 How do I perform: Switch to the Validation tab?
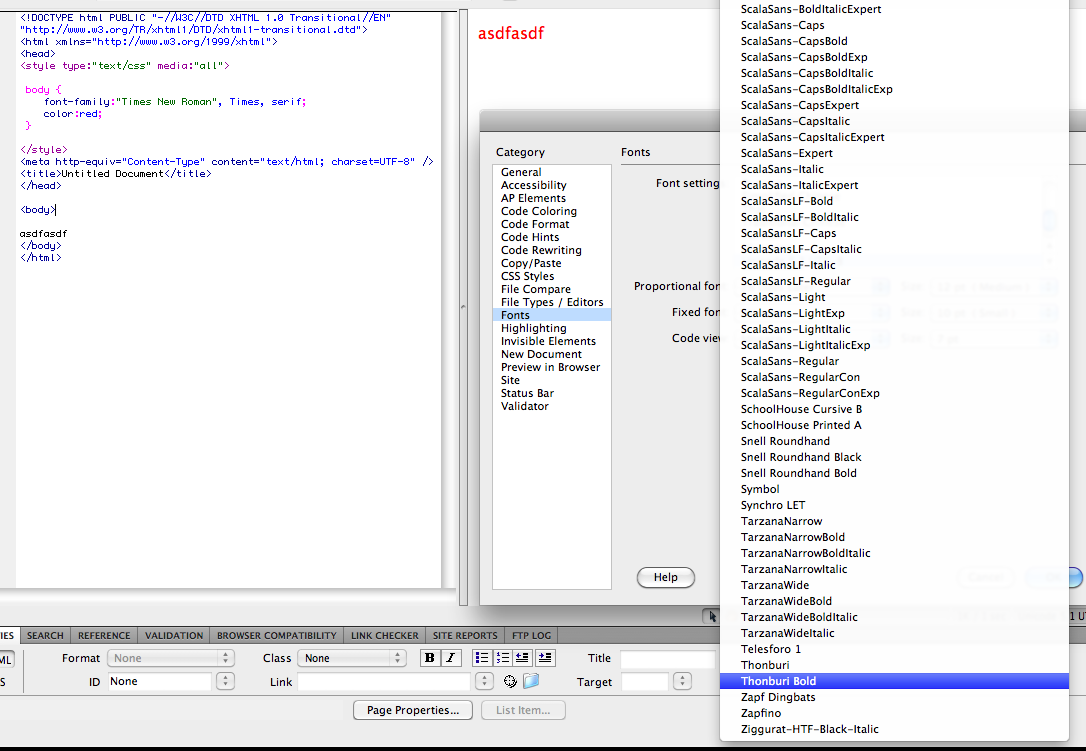pos(174,635)
